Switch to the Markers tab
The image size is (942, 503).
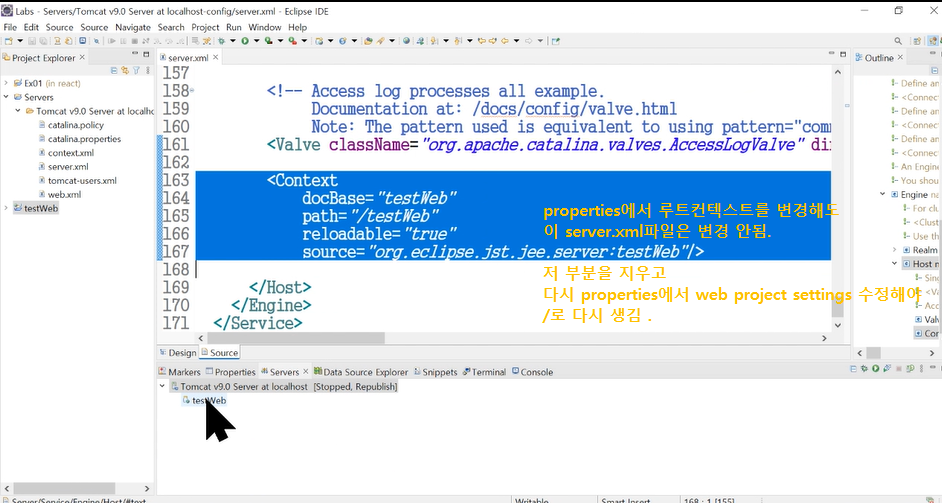(x=180, y=372)
